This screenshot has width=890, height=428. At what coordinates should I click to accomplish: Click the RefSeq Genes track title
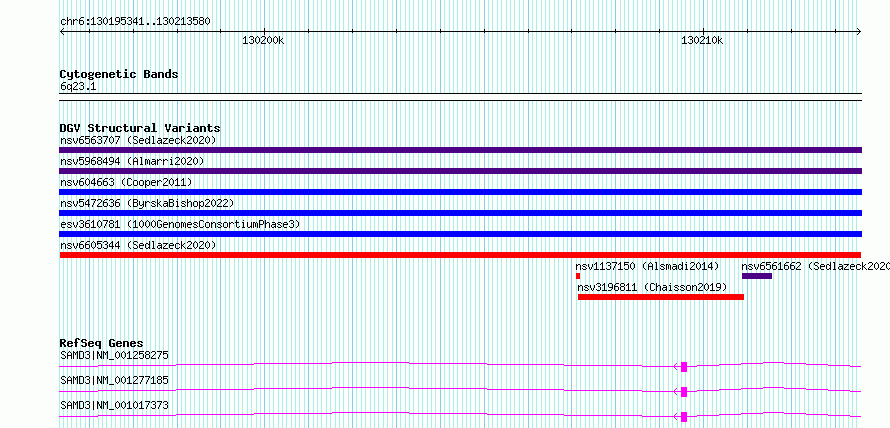[101, 343]
